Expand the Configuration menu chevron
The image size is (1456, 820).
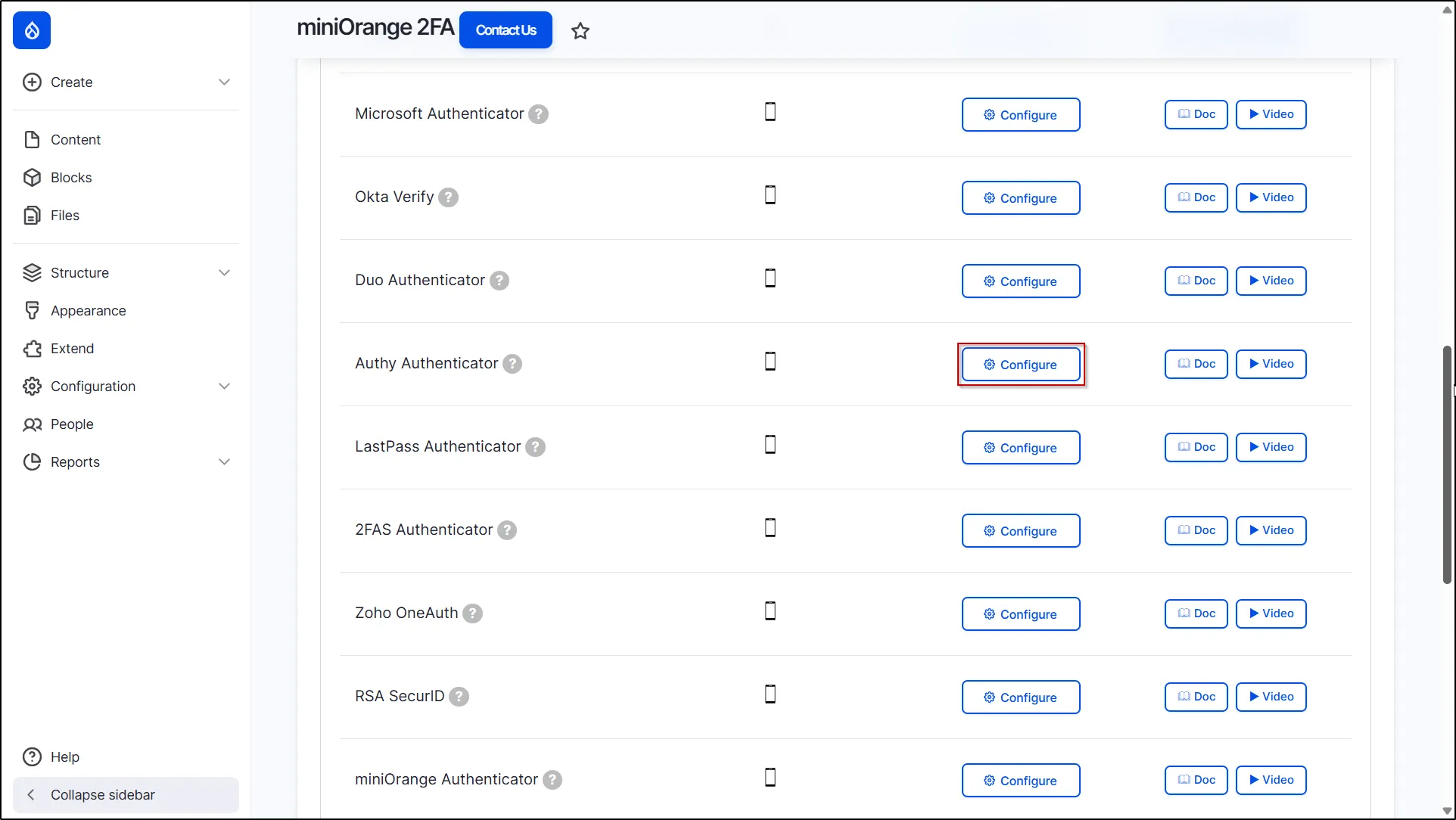click(224, 386)
